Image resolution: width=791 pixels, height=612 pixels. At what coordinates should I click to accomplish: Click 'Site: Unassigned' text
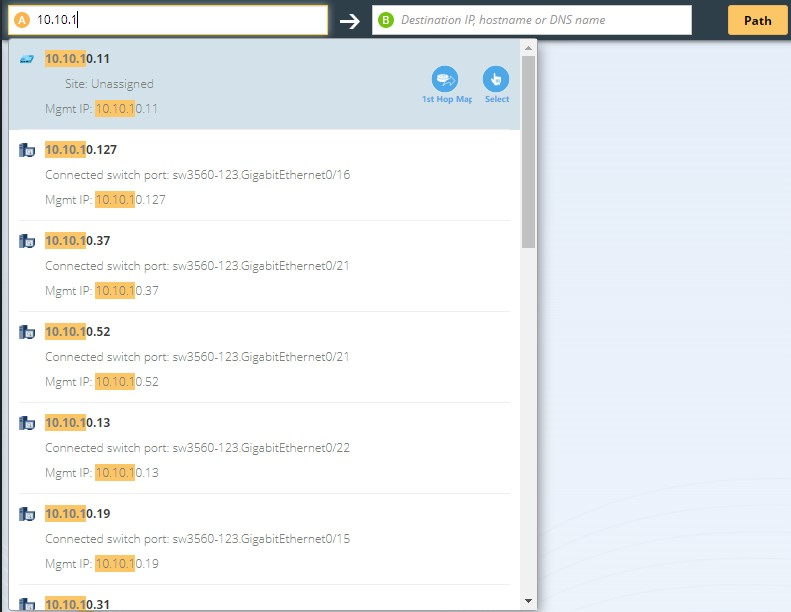click(x=109, y=84)
